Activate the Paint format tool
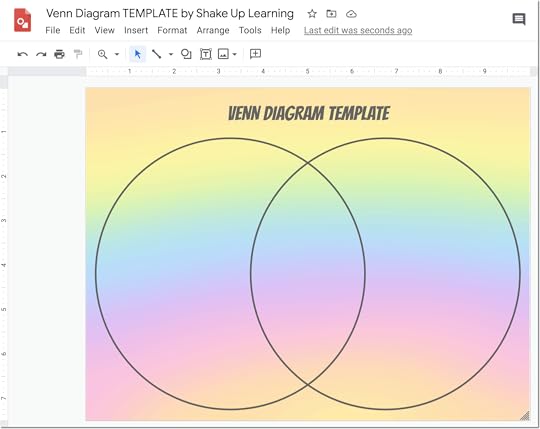The image size is (540, 429). [78, 54]
